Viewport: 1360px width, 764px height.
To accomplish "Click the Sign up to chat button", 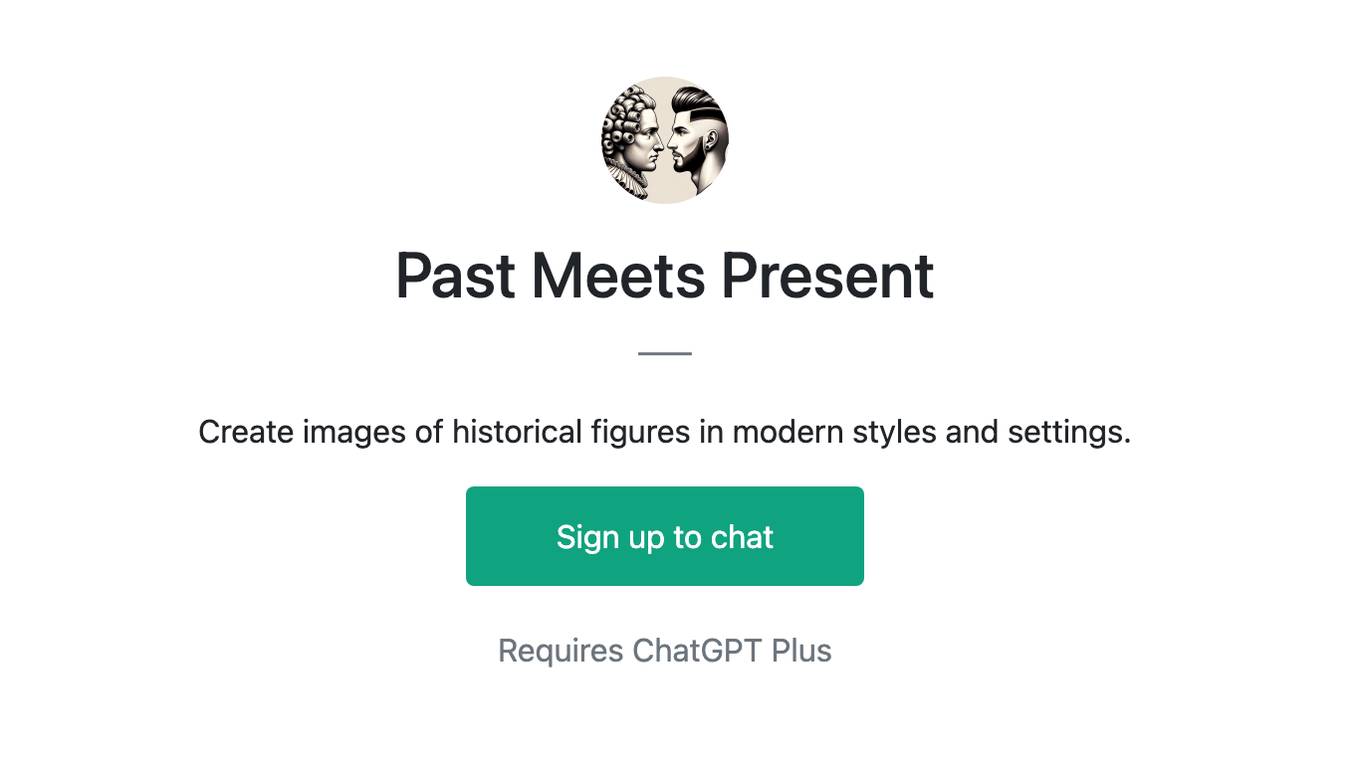I will coord(665,536).
